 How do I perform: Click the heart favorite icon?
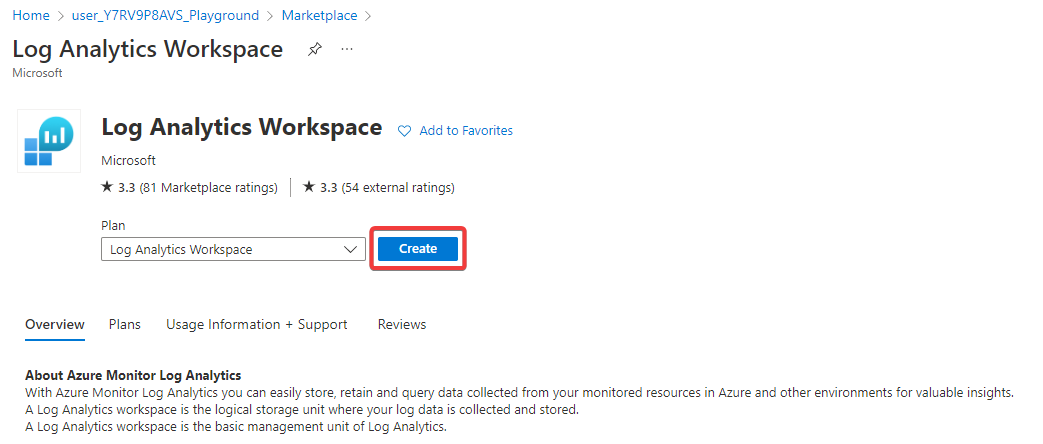405,131
